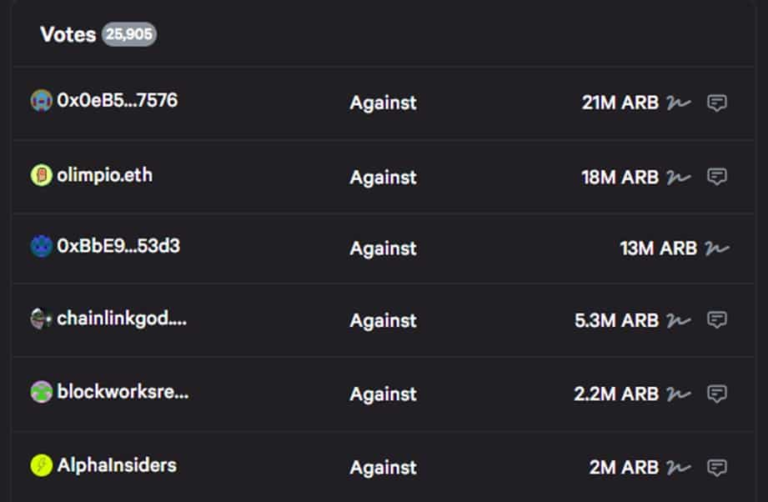Click the olimpio.eth voter avatar
Image resolution: width=768 pixels, height=502 pixels.
[x=41, y=176]
